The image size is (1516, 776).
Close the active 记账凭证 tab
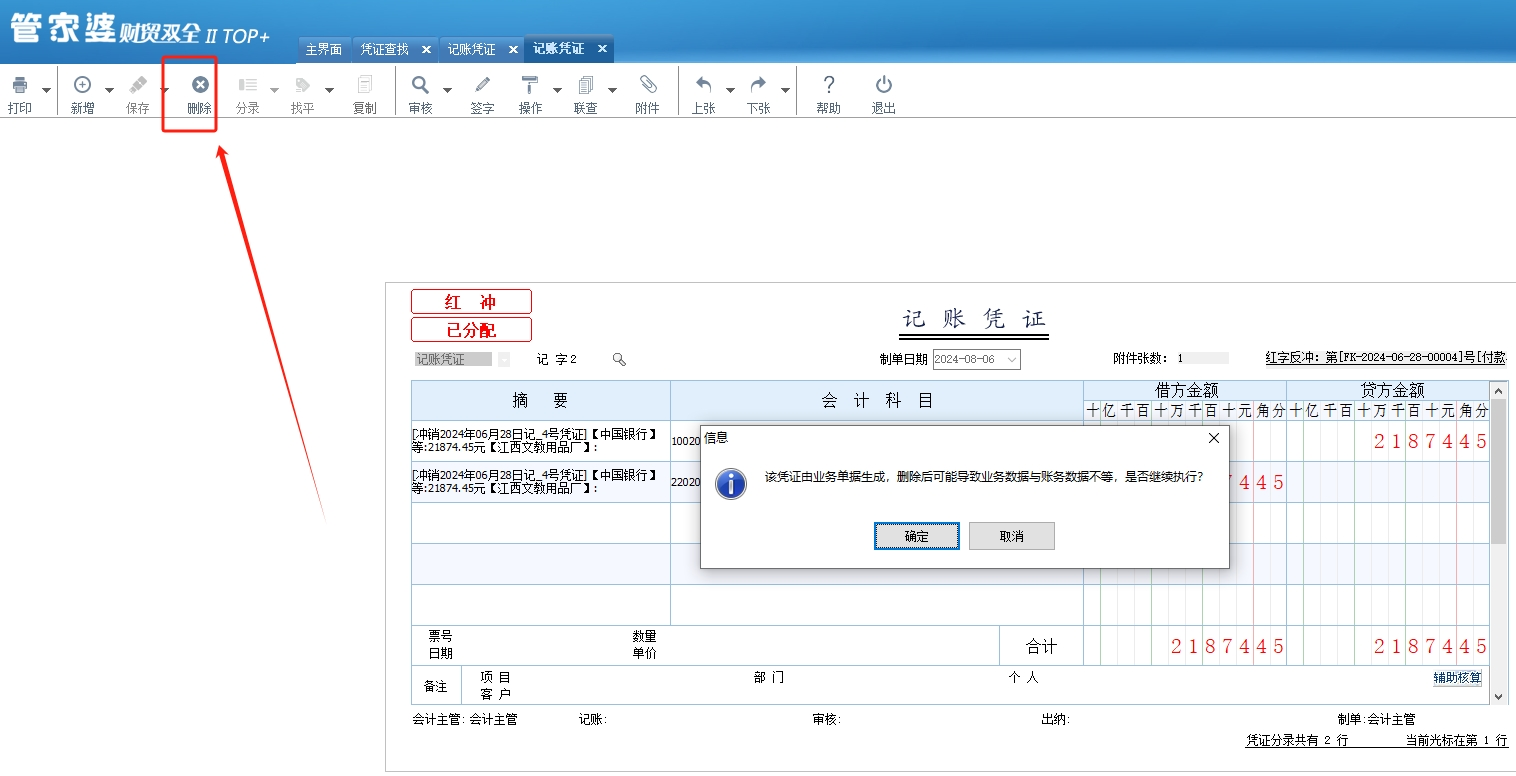click(x=602, y=48)
